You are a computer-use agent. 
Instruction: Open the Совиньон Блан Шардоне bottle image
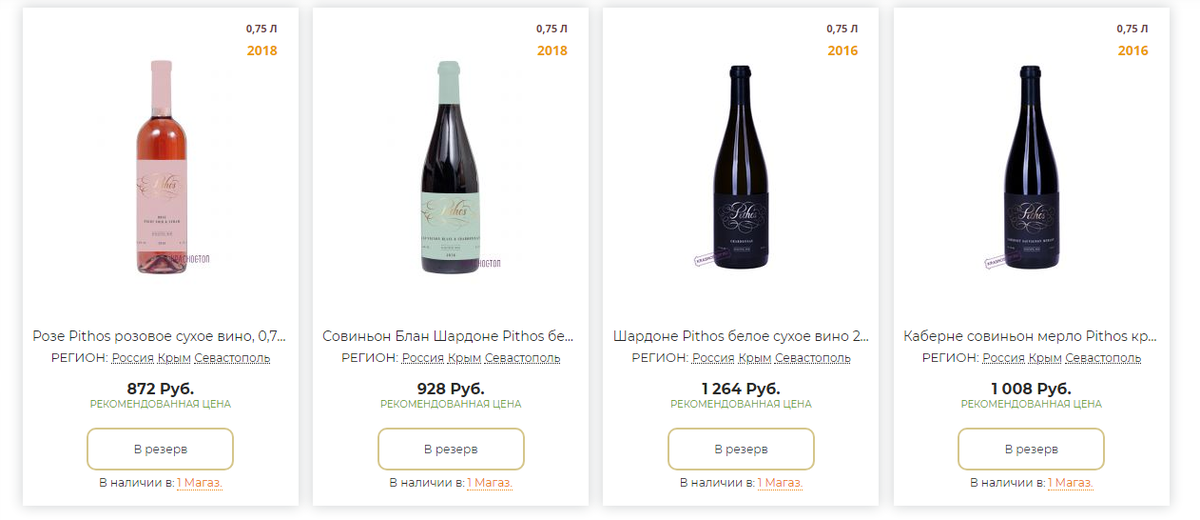tap(450, 168)
